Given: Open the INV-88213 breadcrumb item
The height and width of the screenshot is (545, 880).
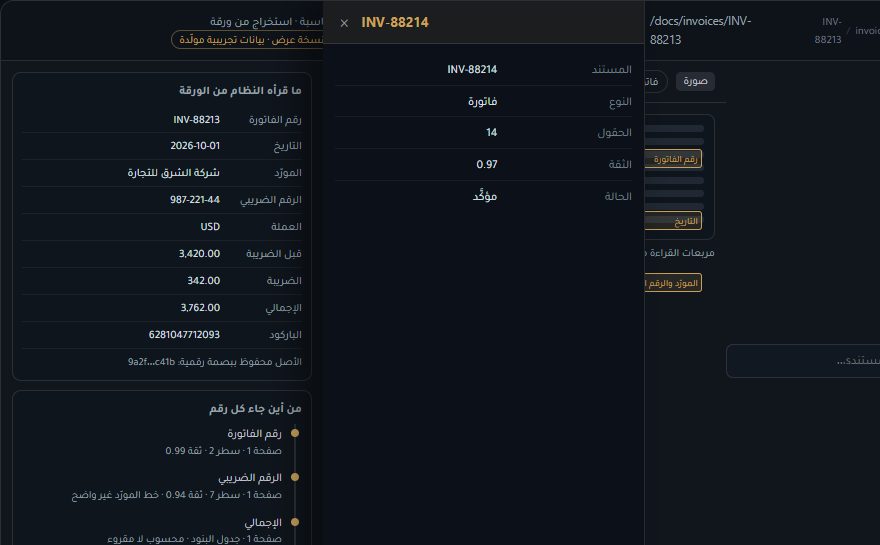Looking at the screenshot, I should 828,30.
